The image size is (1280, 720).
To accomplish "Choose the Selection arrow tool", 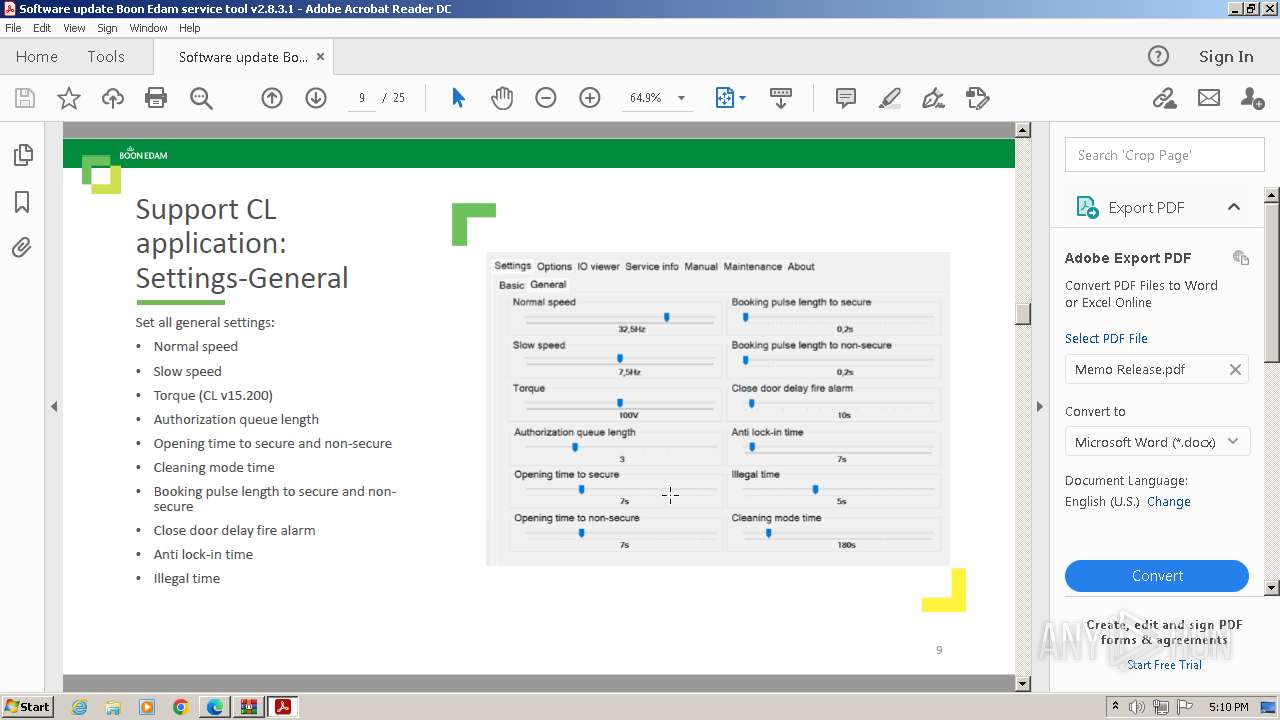I will (458, 98).
